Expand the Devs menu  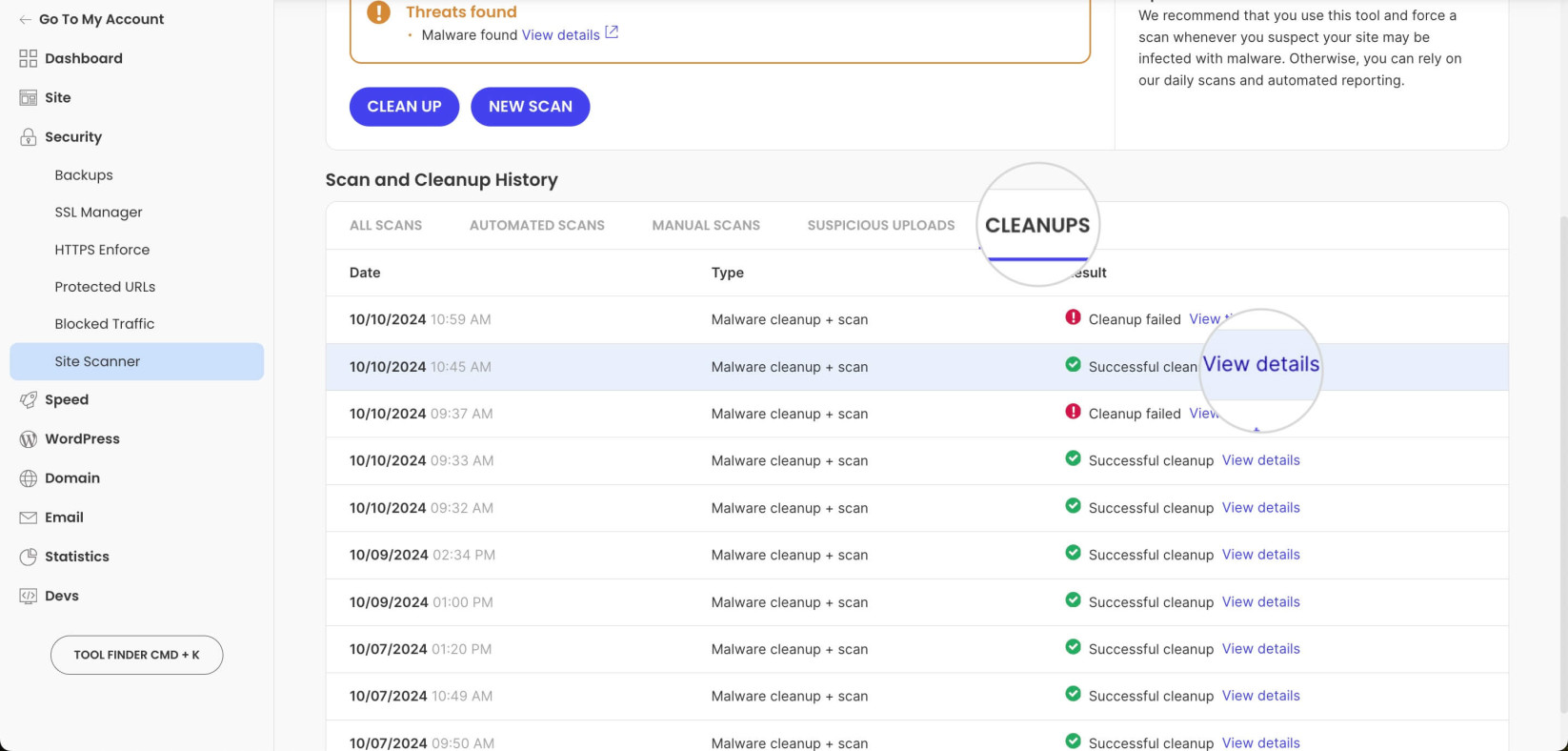coord(62,596)
